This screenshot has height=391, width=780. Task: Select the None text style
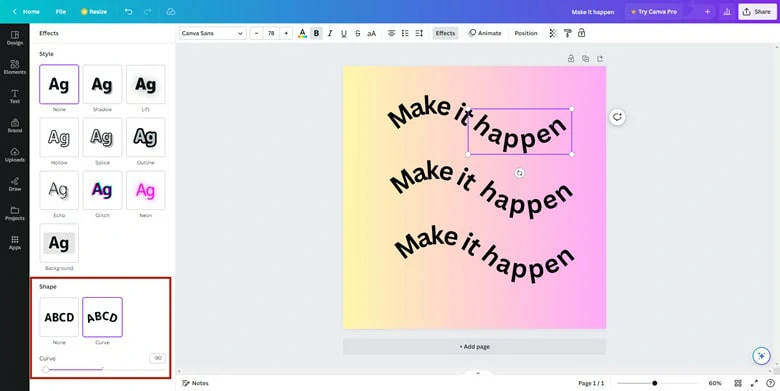pos(59,84)
